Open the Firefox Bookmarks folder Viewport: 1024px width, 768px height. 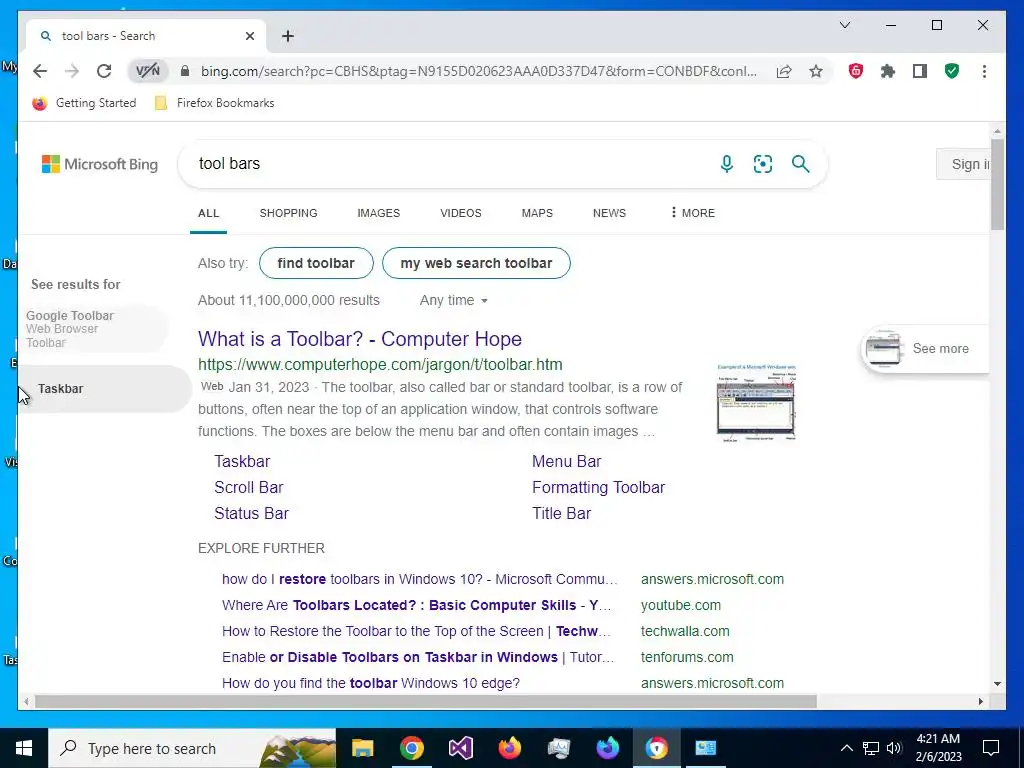click(x=214, y=103)
